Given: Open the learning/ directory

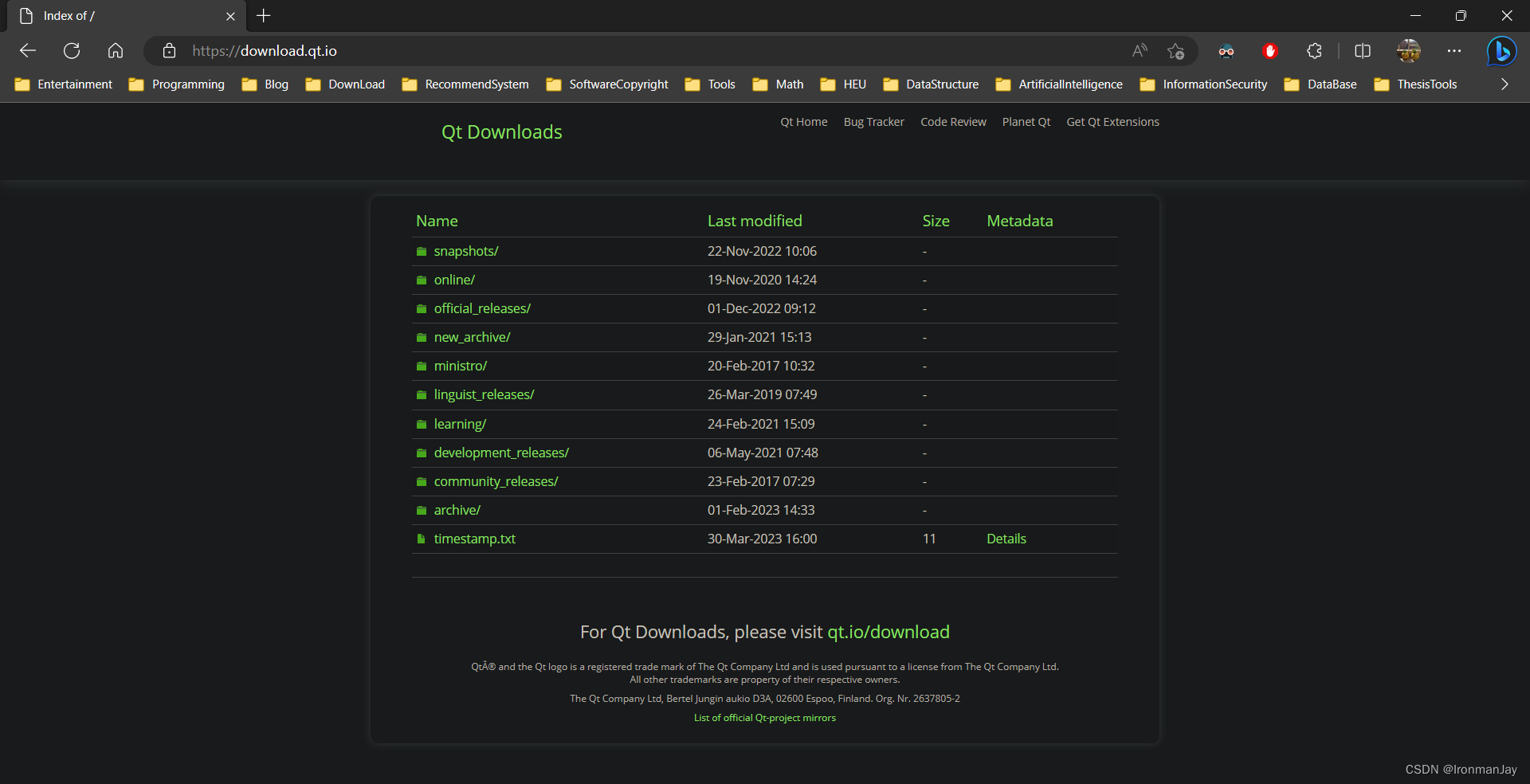Looking at the screenshot, I should tap(460, 424).
